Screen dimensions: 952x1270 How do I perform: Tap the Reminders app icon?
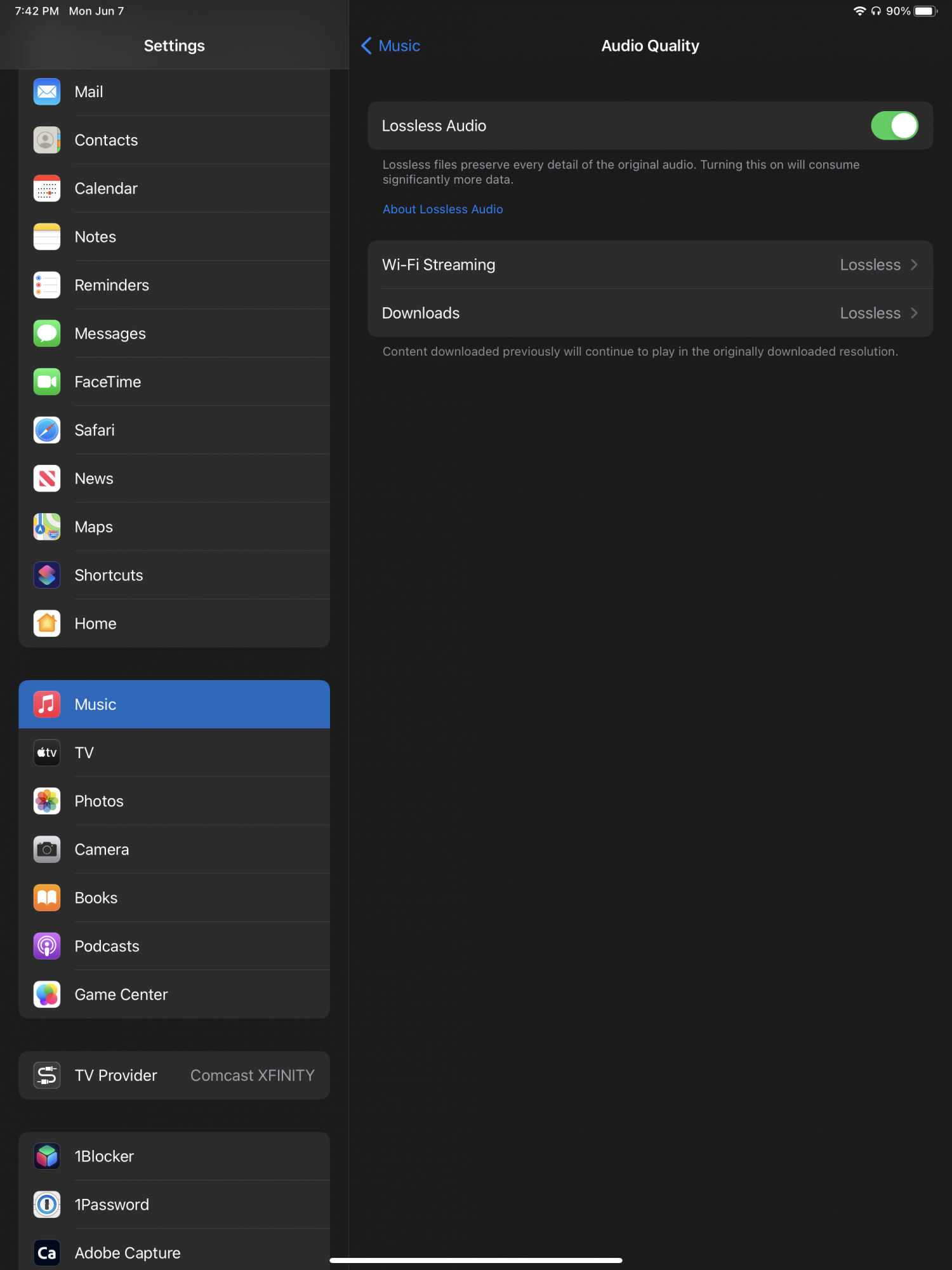(x=47, y=285)
